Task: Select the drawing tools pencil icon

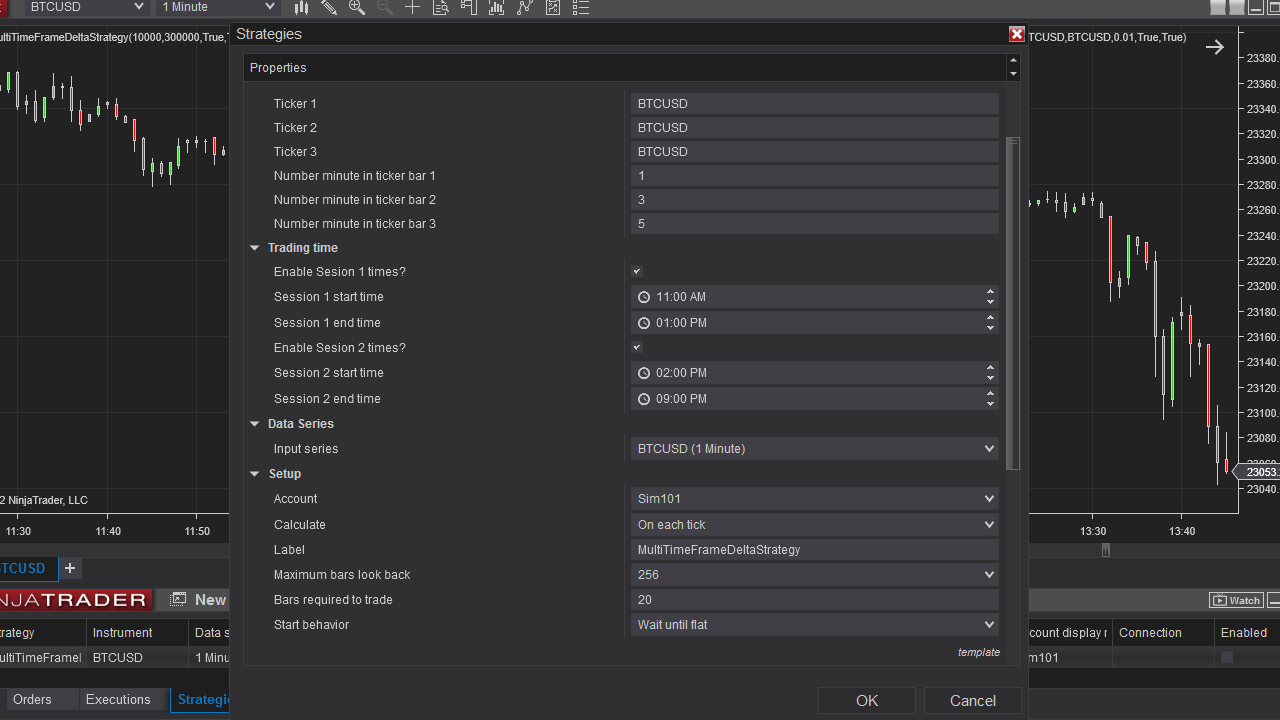Action: (329, 7)
